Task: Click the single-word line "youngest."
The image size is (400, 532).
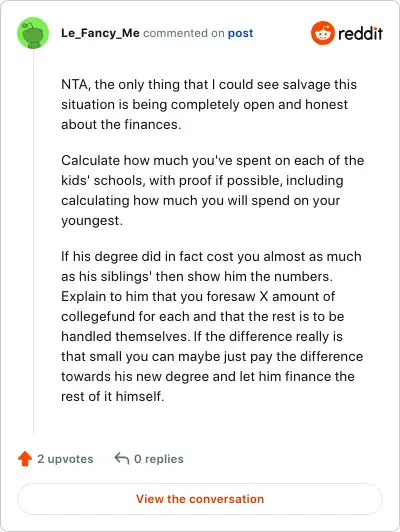Action: 92,221
